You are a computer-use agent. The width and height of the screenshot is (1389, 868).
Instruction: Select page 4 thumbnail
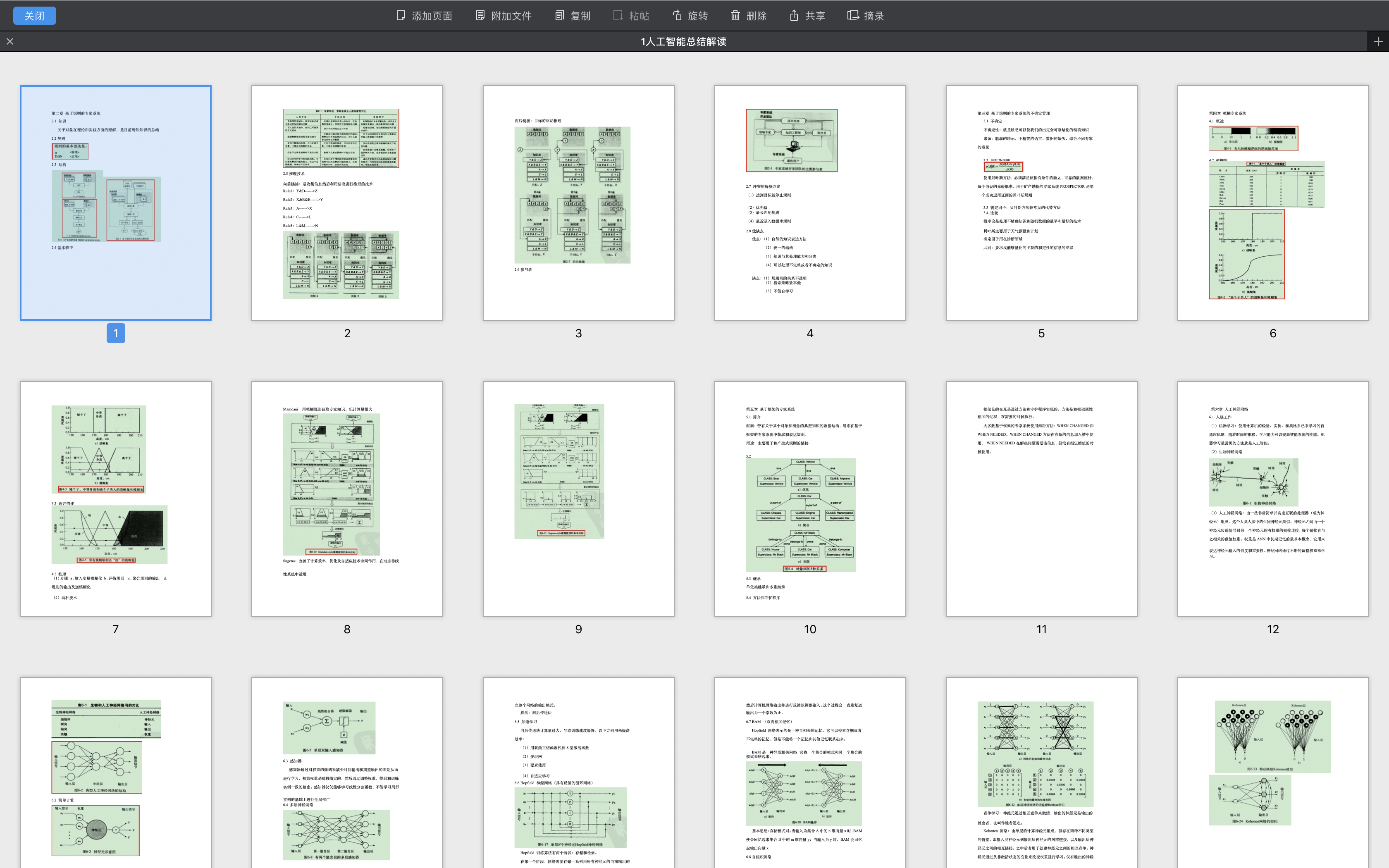tap(810, 203)
